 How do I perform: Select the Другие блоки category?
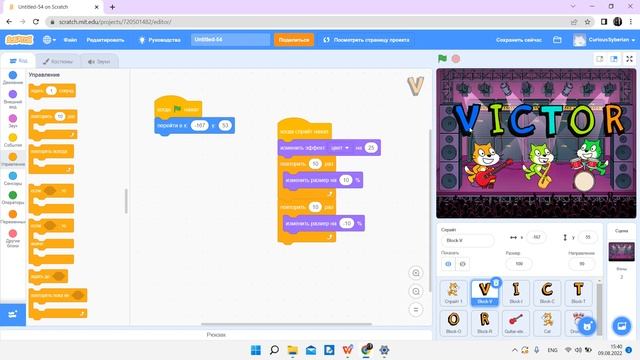click(13, 238)
